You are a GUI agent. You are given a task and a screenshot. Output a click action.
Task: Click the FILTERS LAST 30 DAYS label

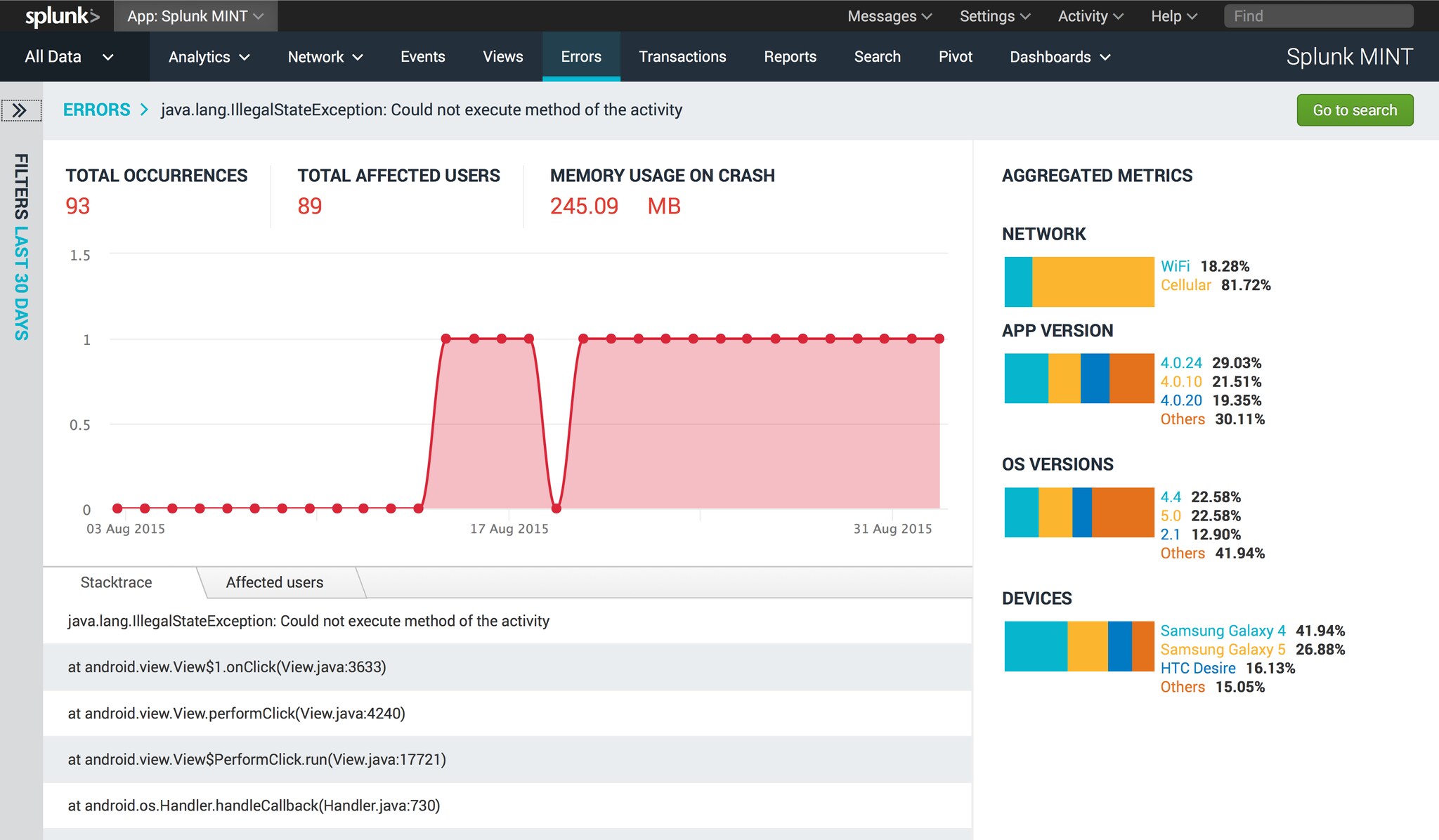[x=22, y=247]
